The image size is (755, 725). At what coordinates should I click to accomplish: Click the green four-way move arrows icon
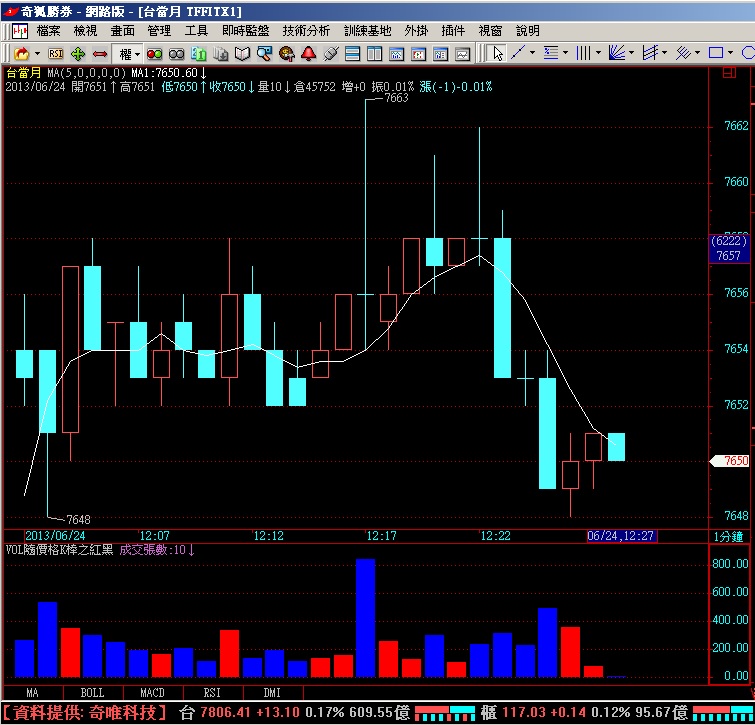click(x=78, y=53)
